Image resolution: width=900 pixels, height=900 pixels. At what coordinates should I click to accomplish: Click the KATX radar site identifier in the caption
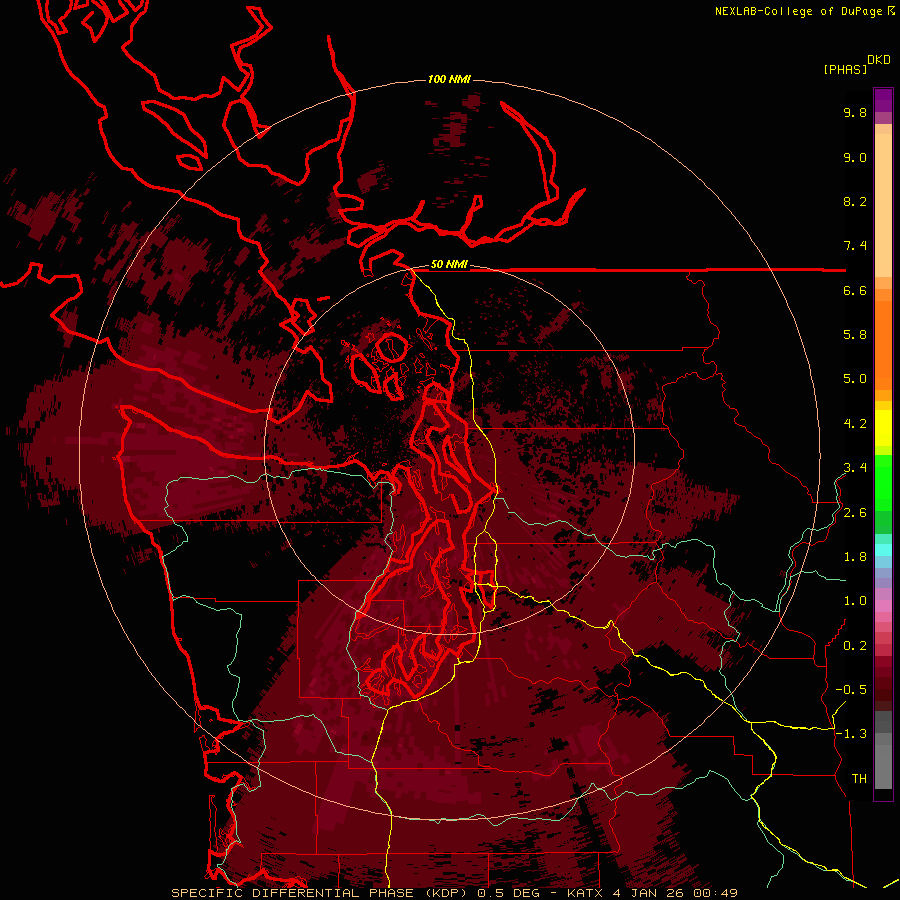pos(585,893)
